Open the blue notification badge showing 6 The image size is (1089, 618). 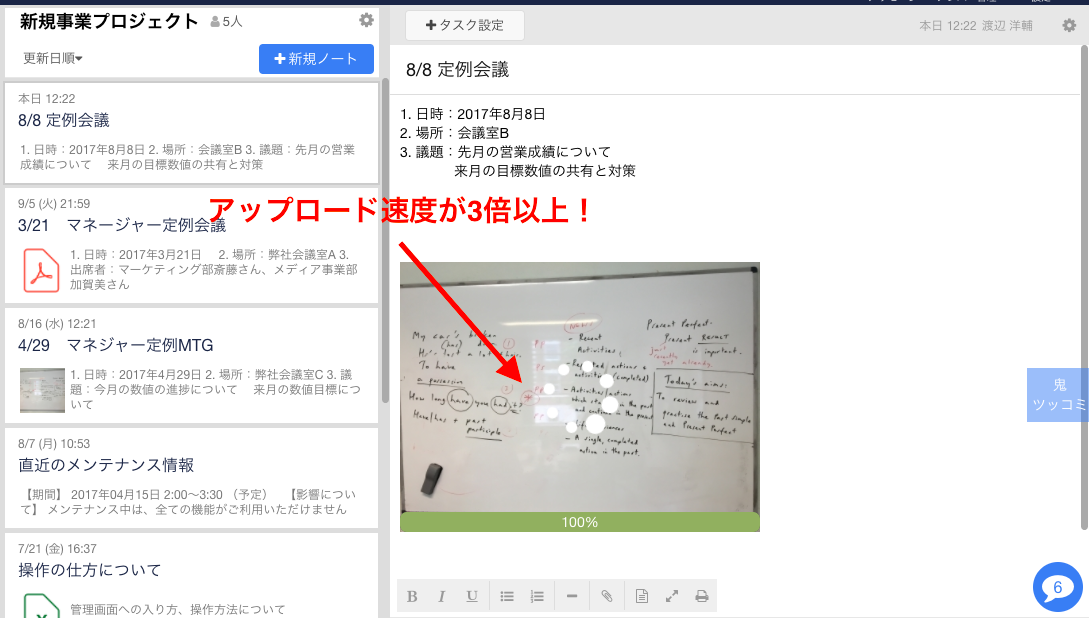click(x=1057, y=587)
